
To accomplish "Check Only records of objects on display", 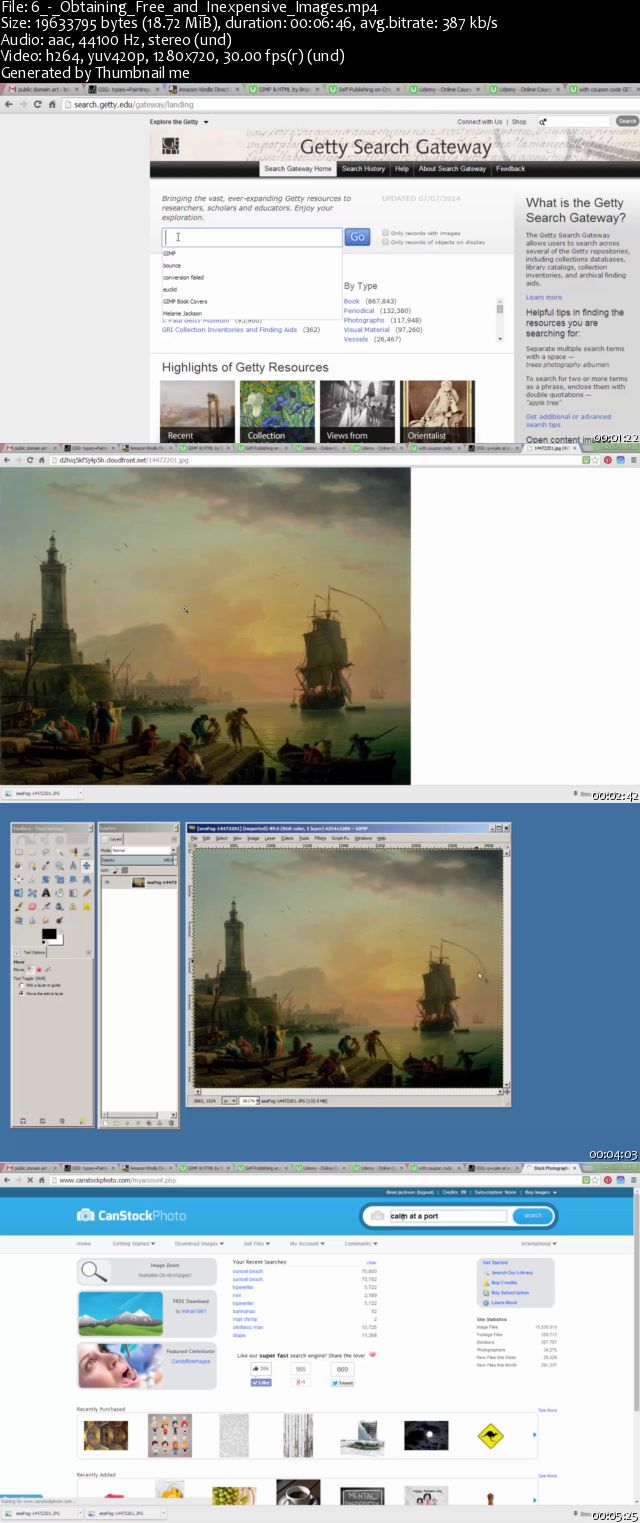I will (x=386, y=242).
